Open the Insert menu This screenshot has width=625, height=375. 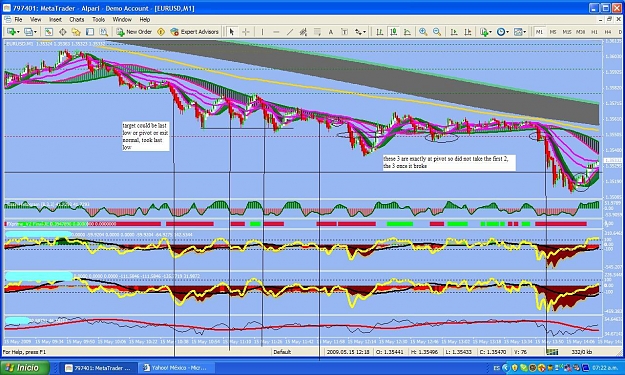[x=55, y=20]
